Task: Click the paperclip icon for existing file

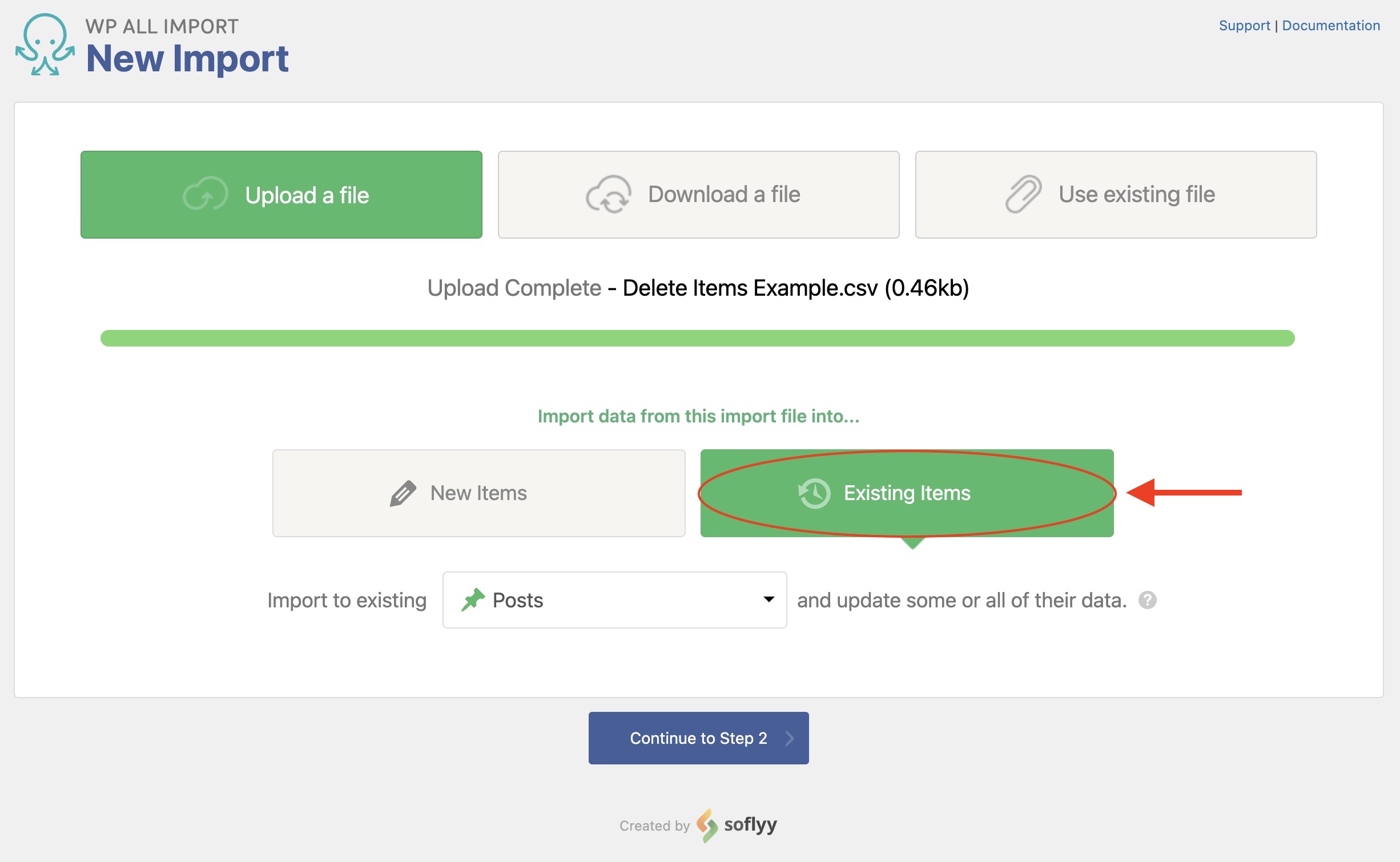Action: pos(1023,195)
